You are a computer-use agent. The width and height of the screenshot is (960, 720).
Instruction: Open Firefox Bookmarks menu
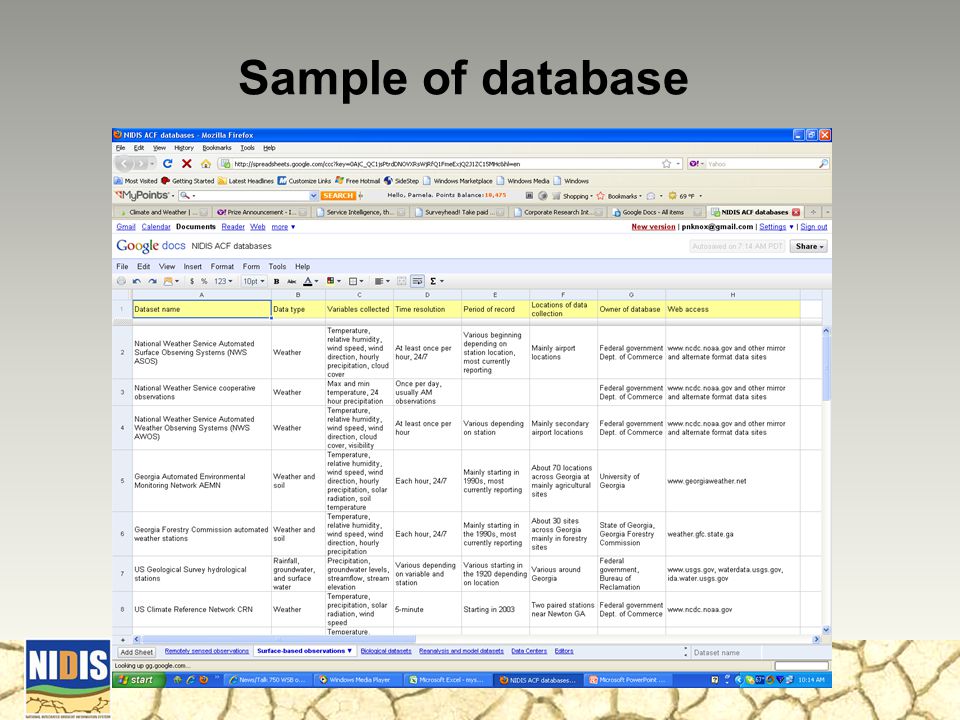pos(217,148)
